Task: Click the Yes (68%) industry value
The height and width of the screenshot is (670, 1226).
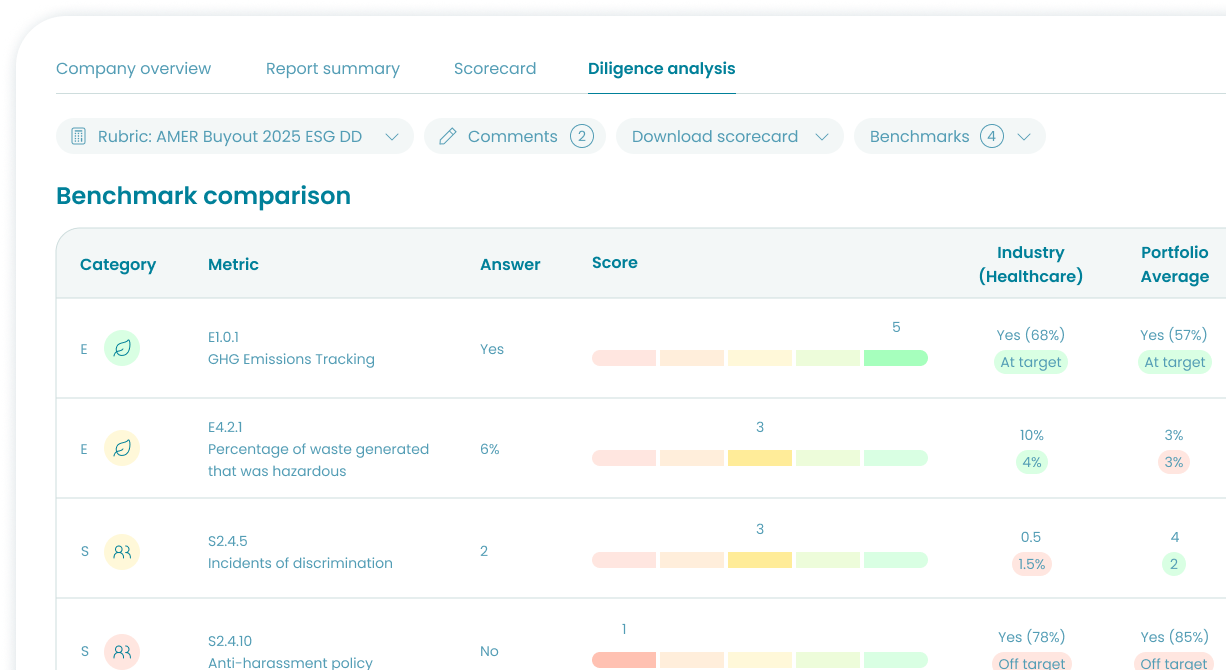Action: (x=1031, y=335)
